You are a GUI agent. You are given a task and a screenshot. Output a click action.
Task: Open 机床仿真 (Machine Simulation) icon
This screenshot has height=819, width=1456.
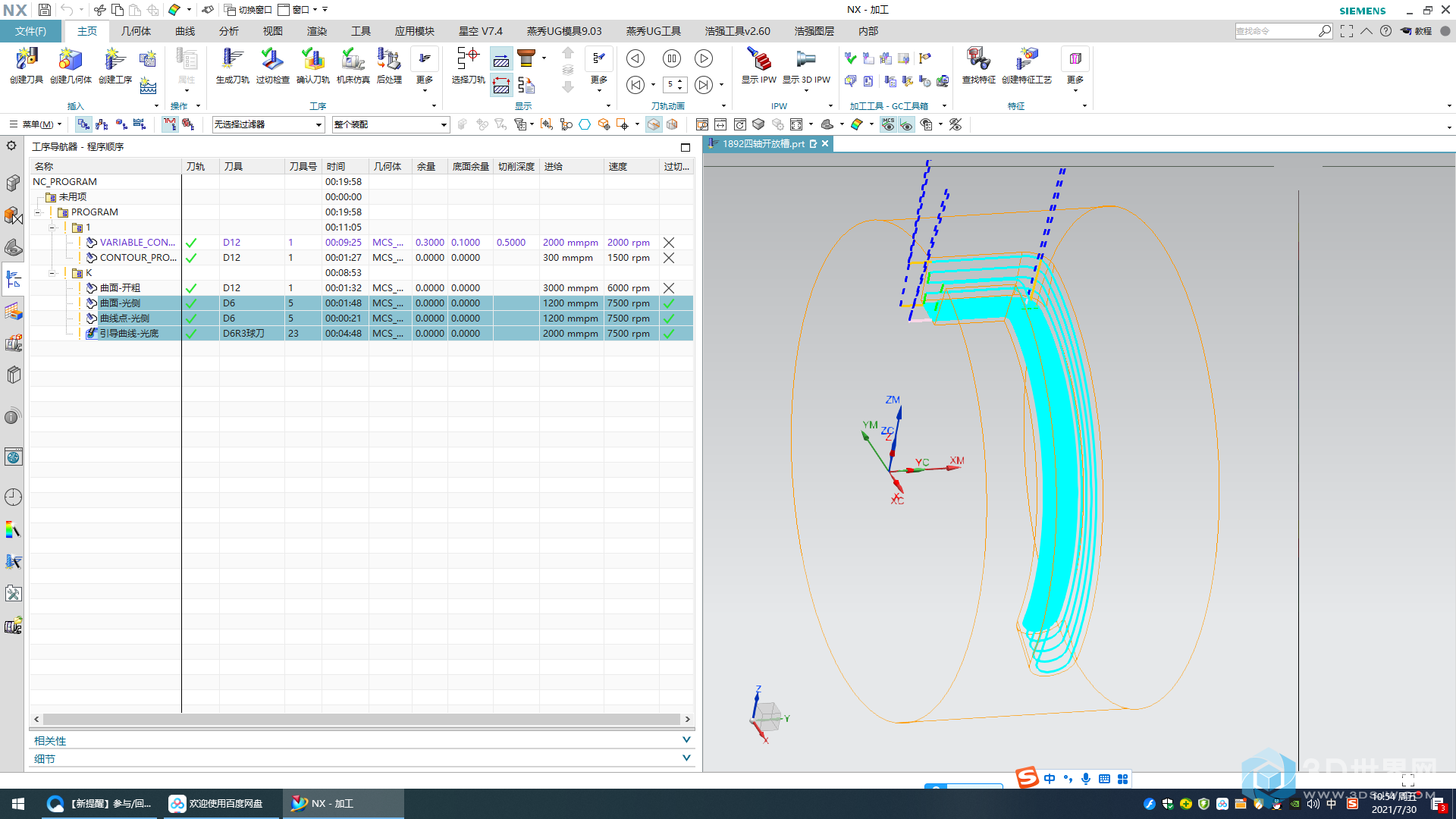tap(353, 65)
